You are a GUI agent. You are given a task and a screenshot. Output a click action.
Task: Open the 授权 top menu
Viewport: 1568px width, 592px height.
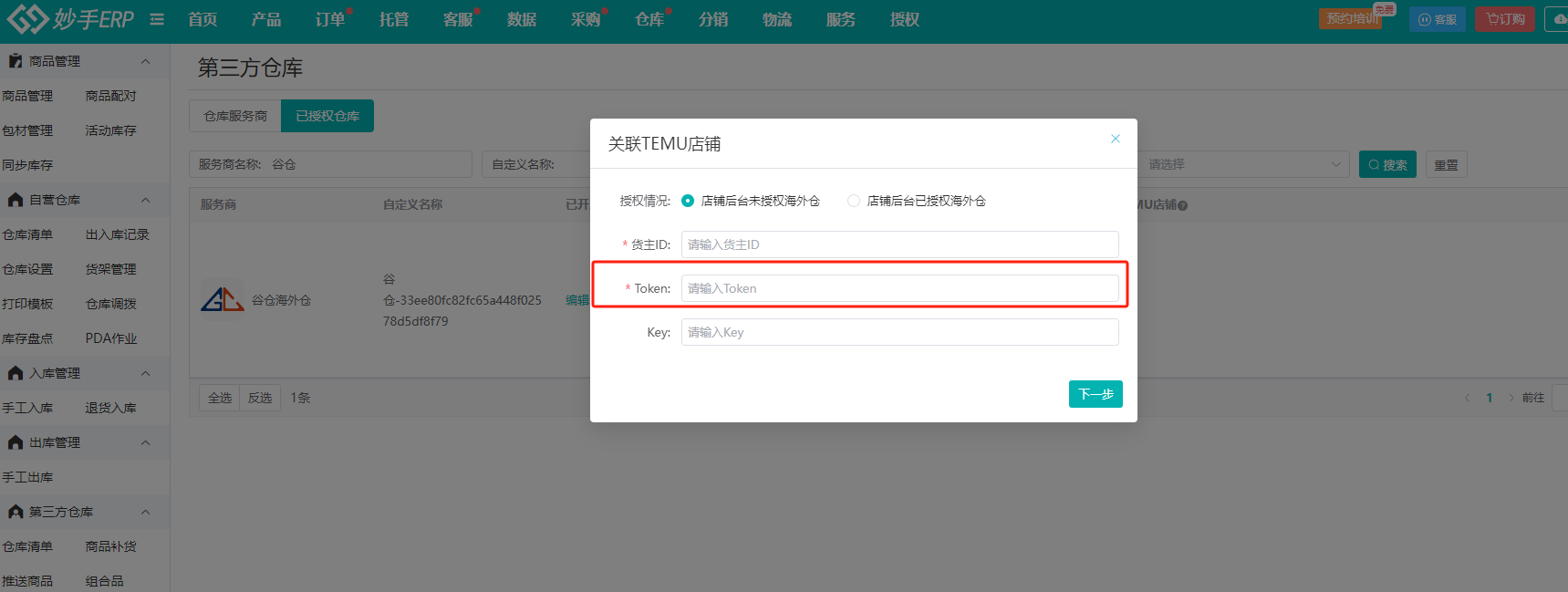pyautogui.click(x=905, y=19)
